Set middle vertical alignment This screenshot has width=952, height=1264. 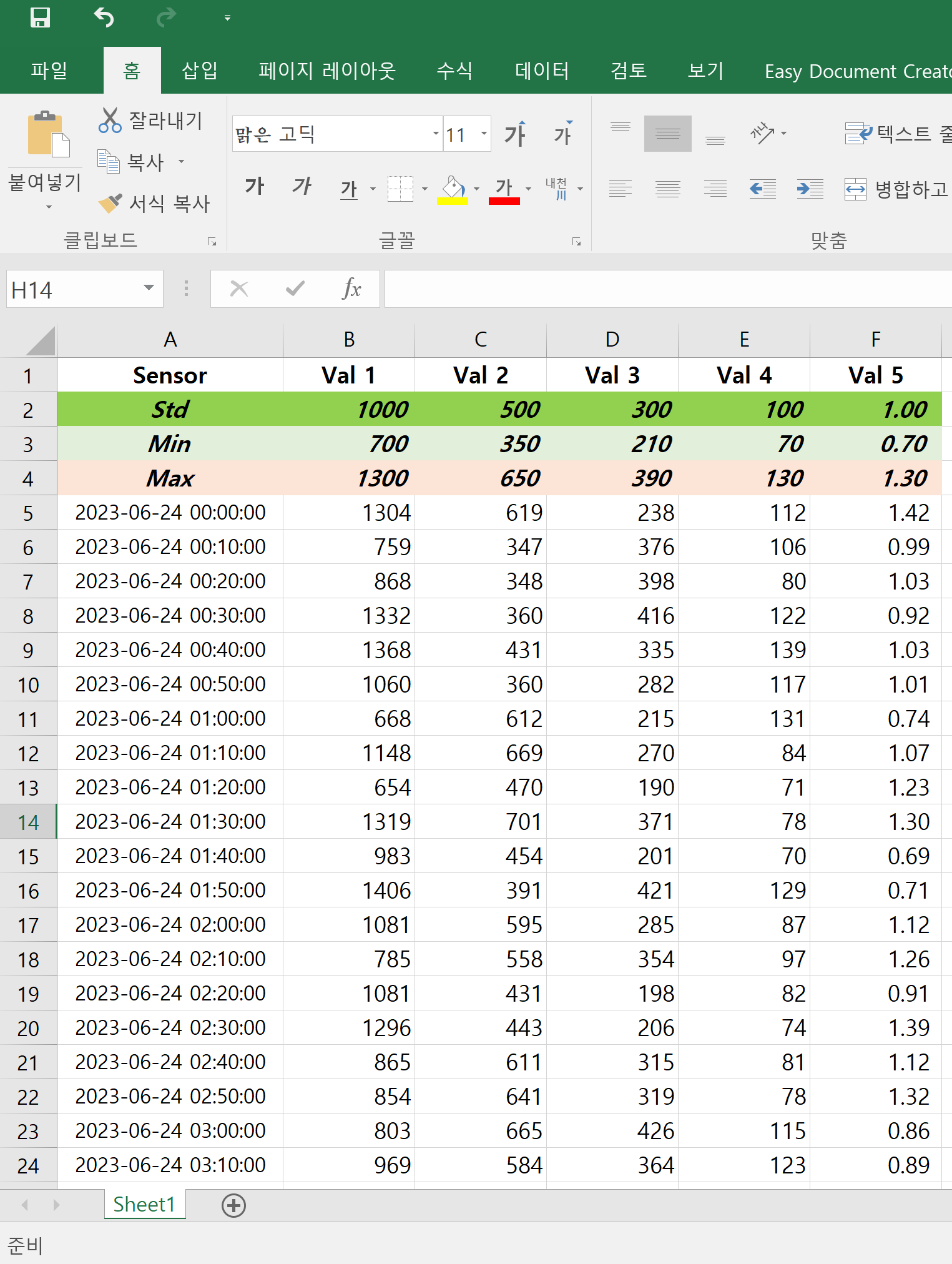(x=668, y=134)
